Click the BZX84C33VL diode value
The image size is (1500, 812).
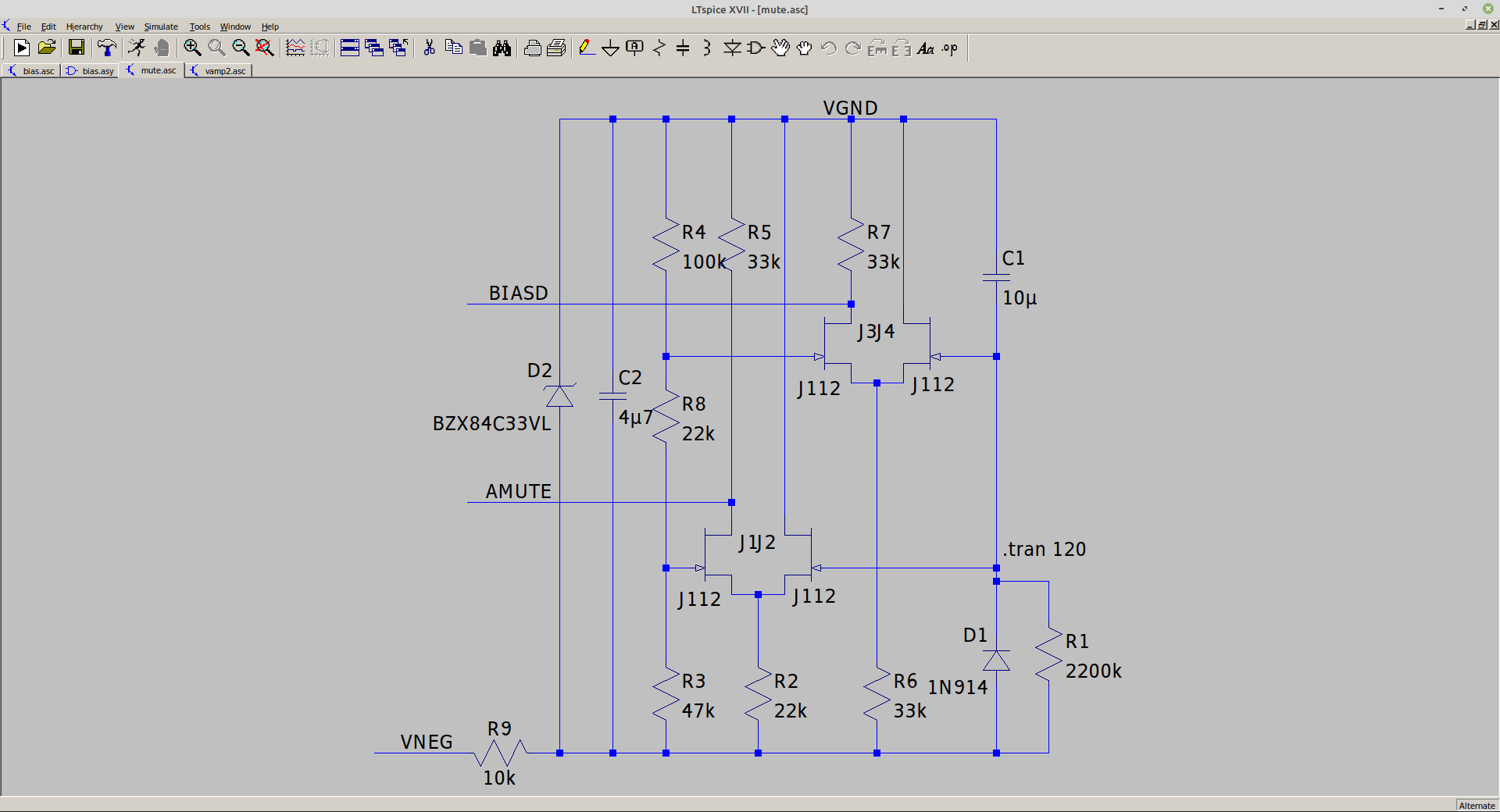tap(492, 423)
